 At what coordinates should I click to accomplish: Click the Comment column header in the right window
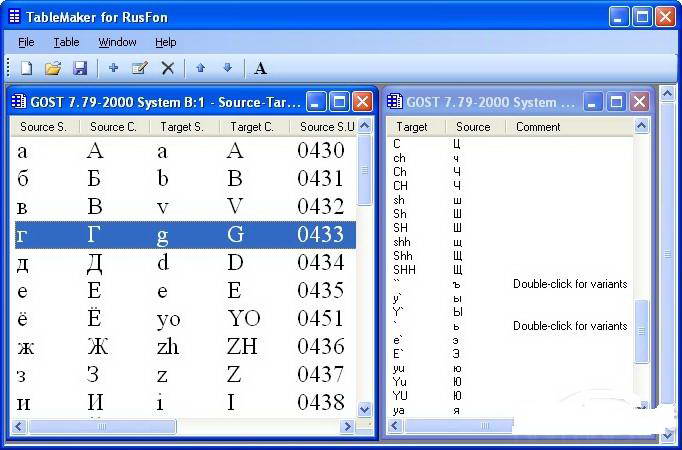[x=569, y=127]
